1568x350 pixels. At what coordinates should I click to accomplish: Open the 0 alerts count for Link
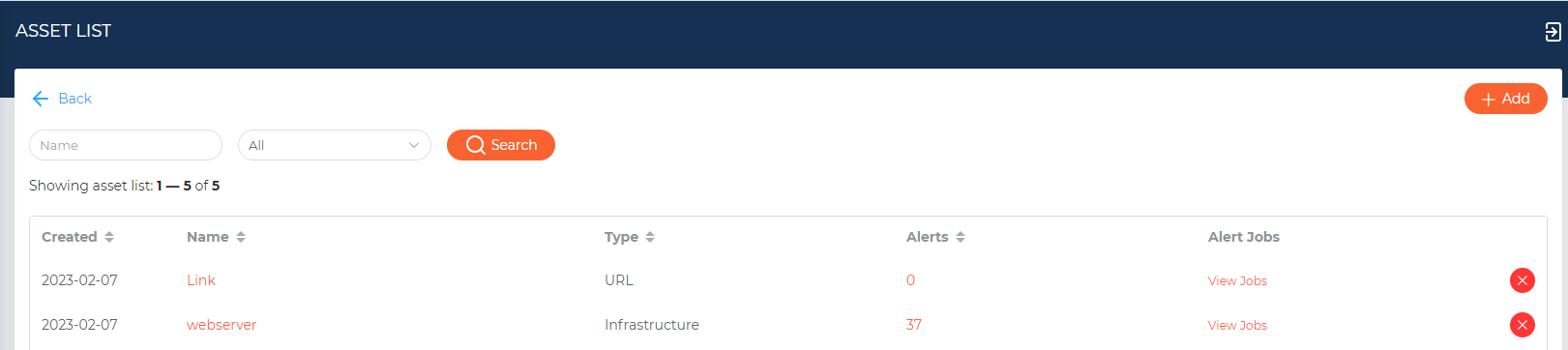(910, 280)
